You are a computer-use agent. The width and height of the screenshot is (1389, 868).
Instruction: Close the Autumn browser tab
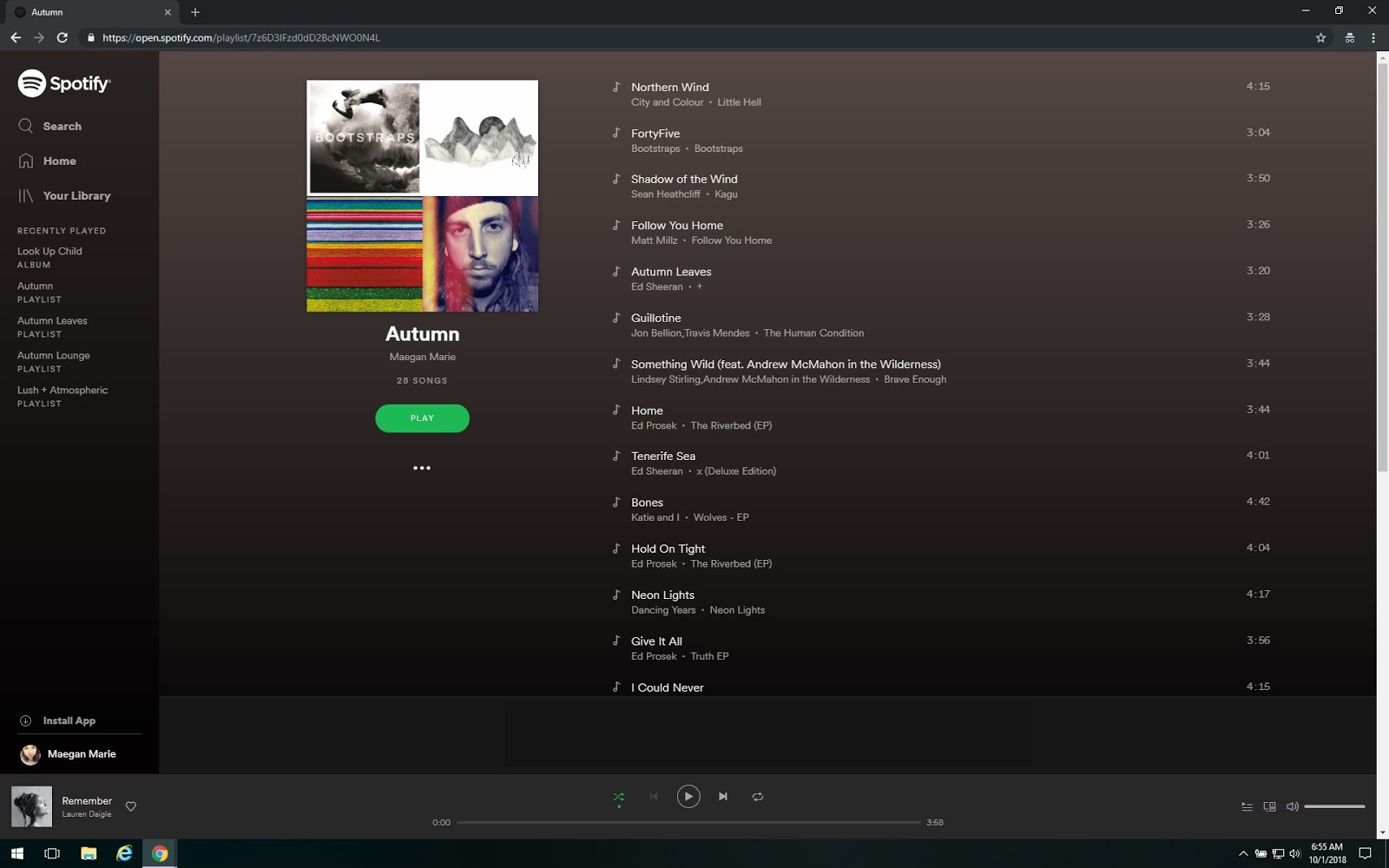tap(168, 12)
